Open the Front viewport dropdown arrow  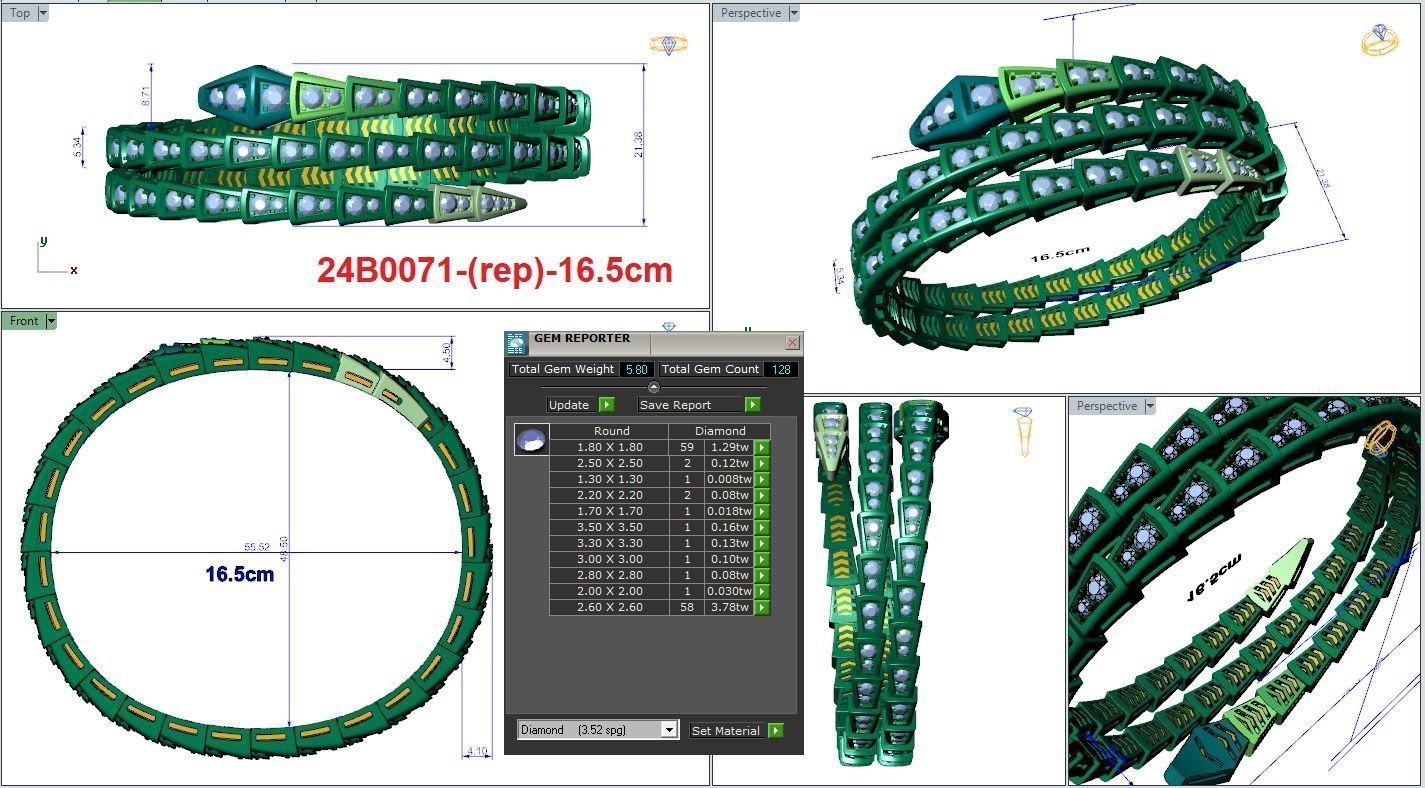(51, 321)
